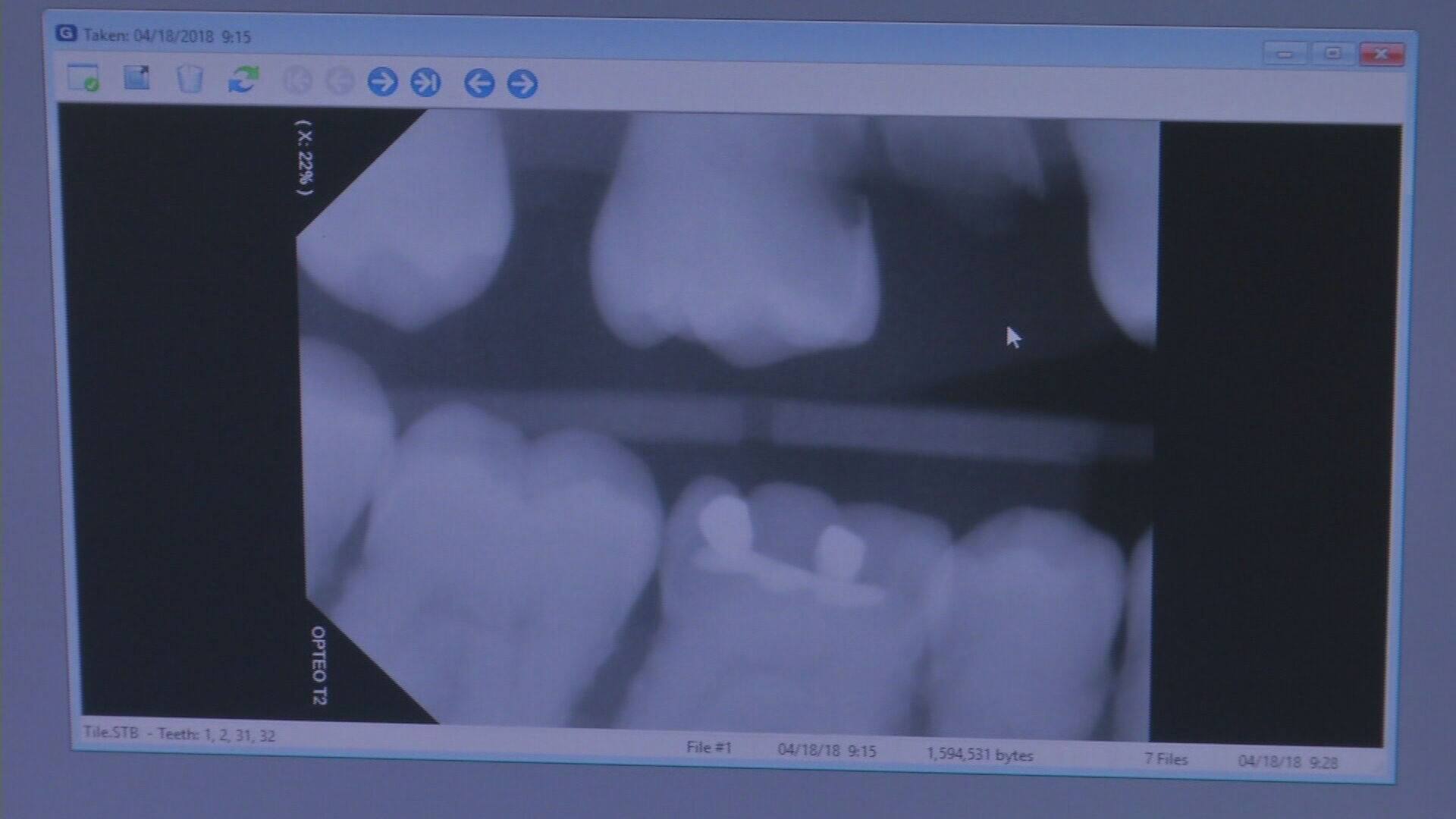Click the rightmost blue right arrow icon
The width and height of the screenshot is (1456, 819).
[522, 83]
